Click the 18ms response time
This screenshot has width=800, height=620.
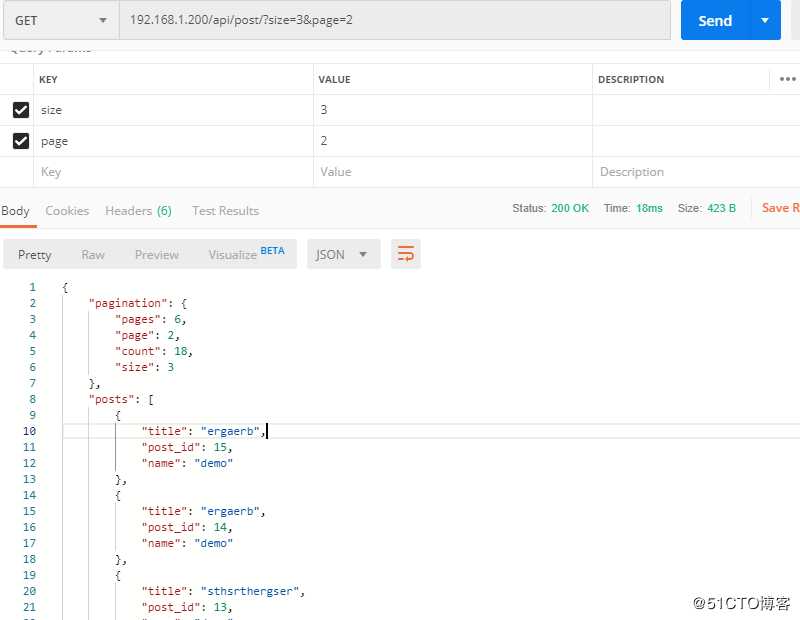(649, 208)
